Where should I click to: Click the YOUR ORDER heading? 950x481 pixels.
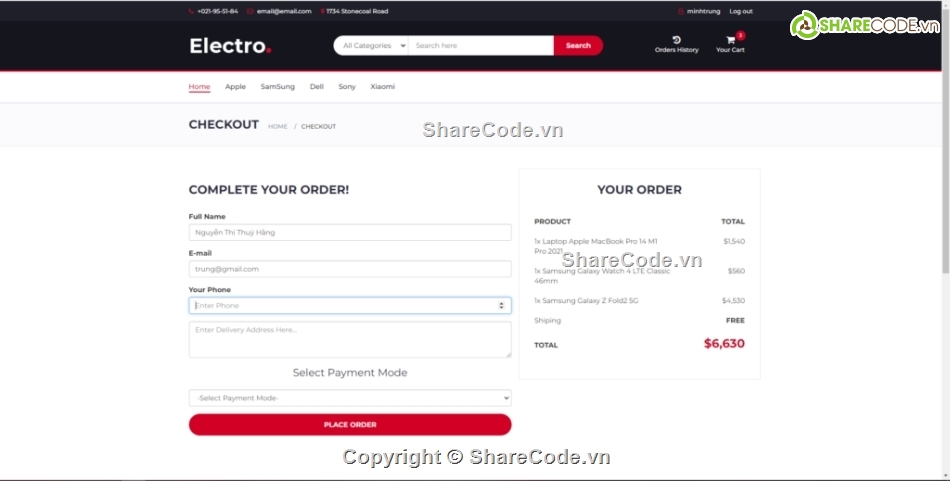(x=640, y=190)
